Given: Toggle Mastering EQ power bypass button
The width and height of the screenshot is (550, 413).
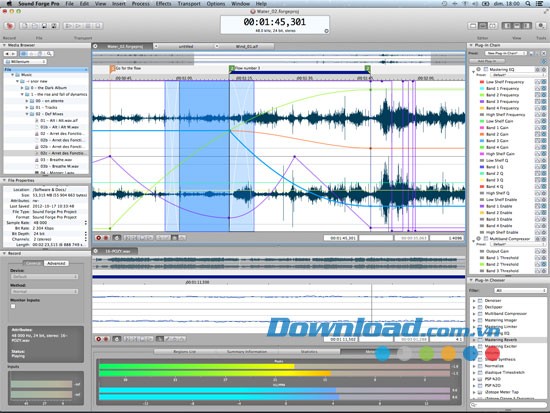Looking at the screenshot, I should click(x=543, y=69).
